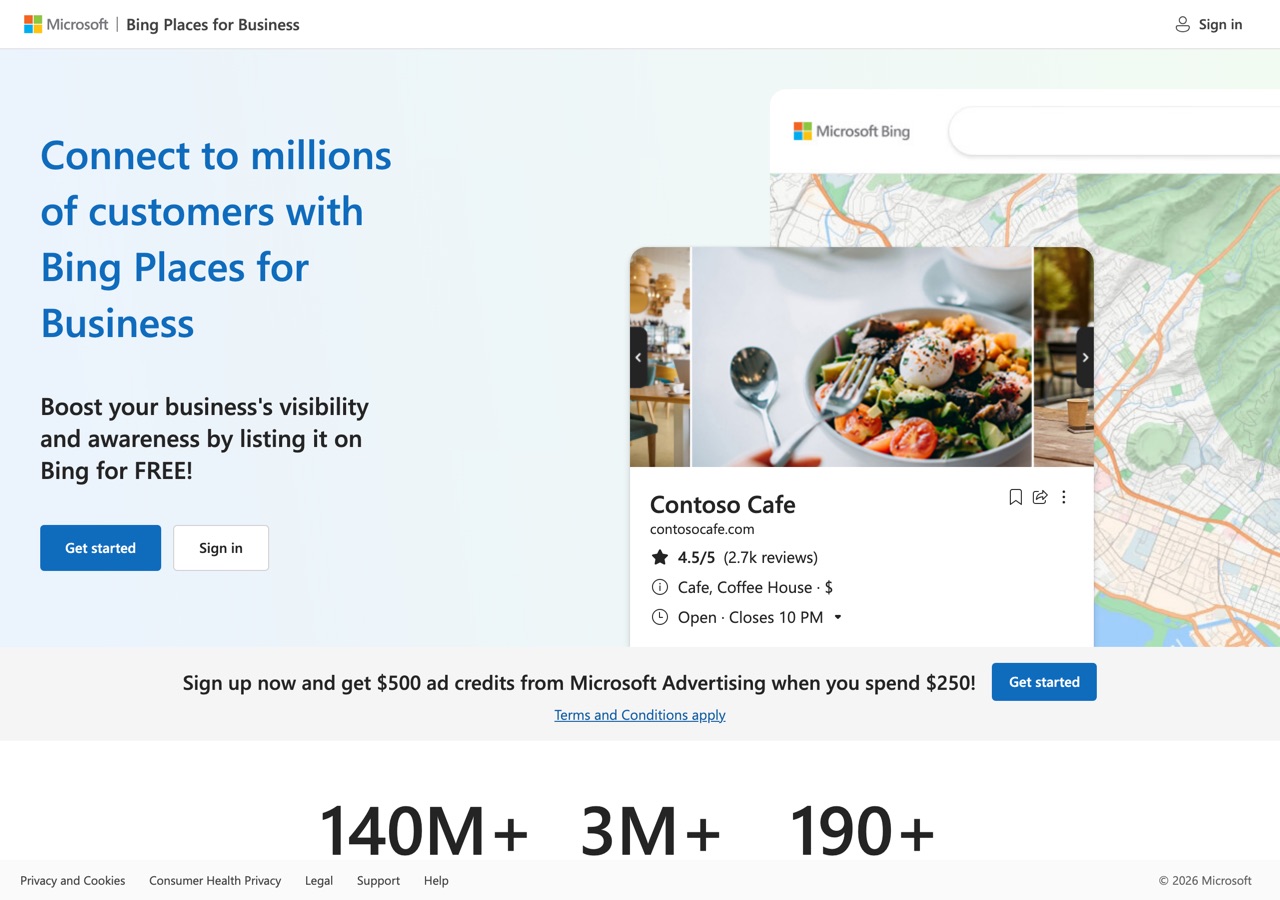
Task: Open Terms and Conditions apply link
Action: pyautogui.click(x=640, y=715)
